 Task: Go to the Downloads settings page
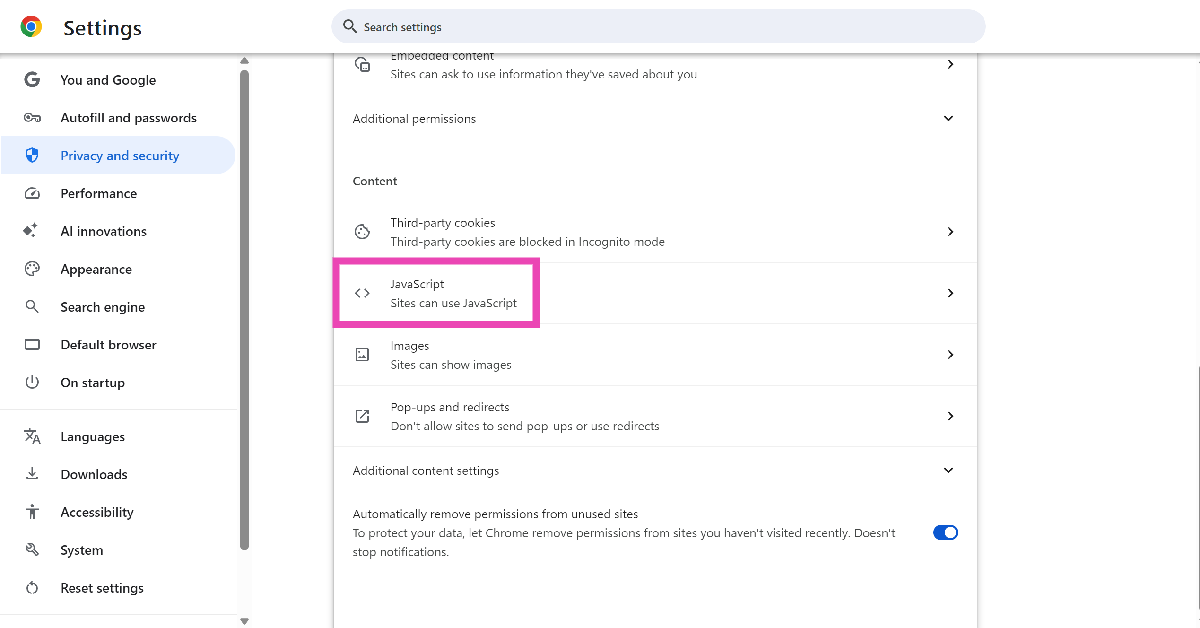pos(94,474)
